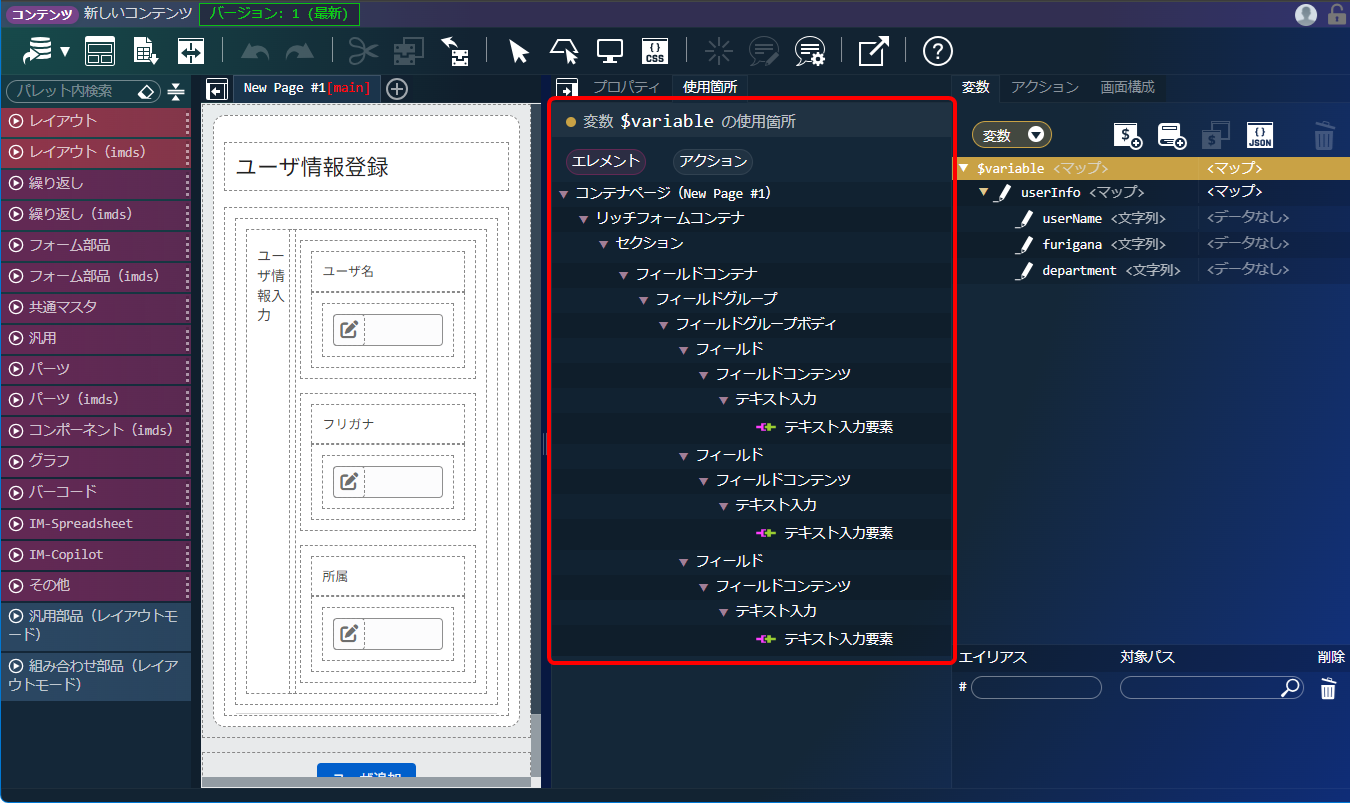Click the edit pencil beside department
Viewport: 1350px width, 803px height.
click(1024, 271)
